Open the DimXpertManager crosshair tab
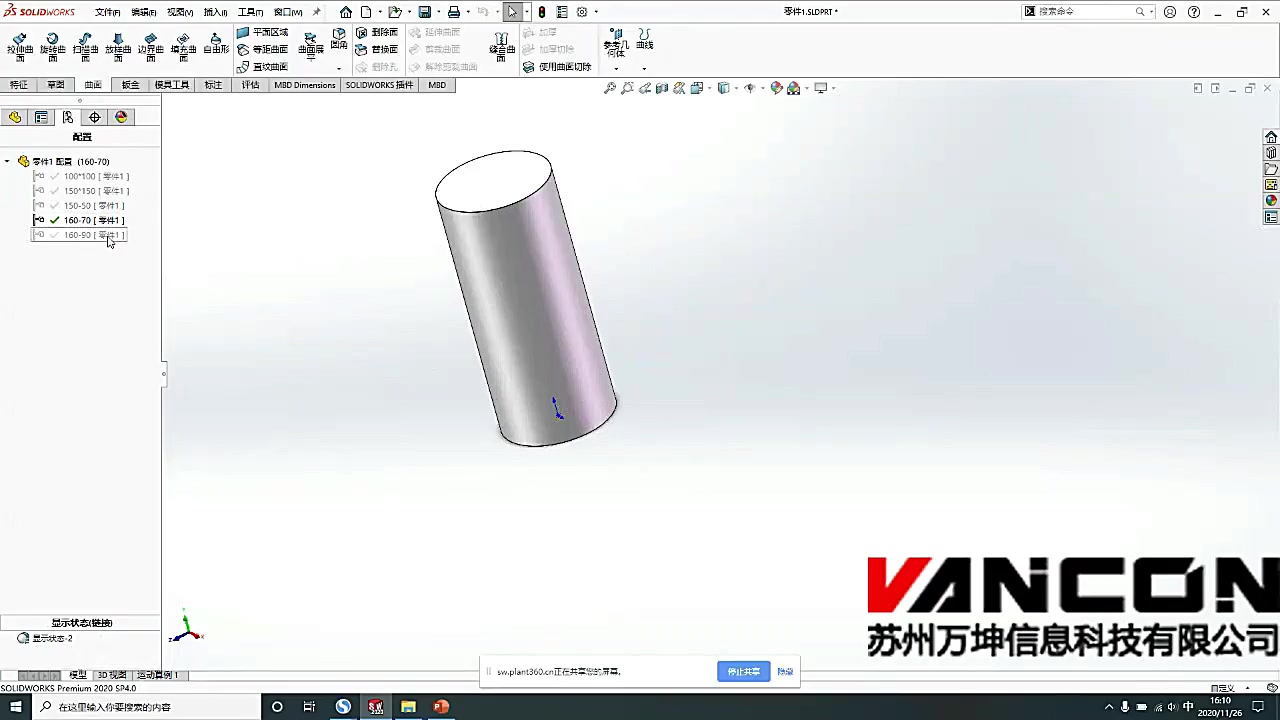Image resolution: width=1280 pixels, height=720 pixels. pos(95,117)
